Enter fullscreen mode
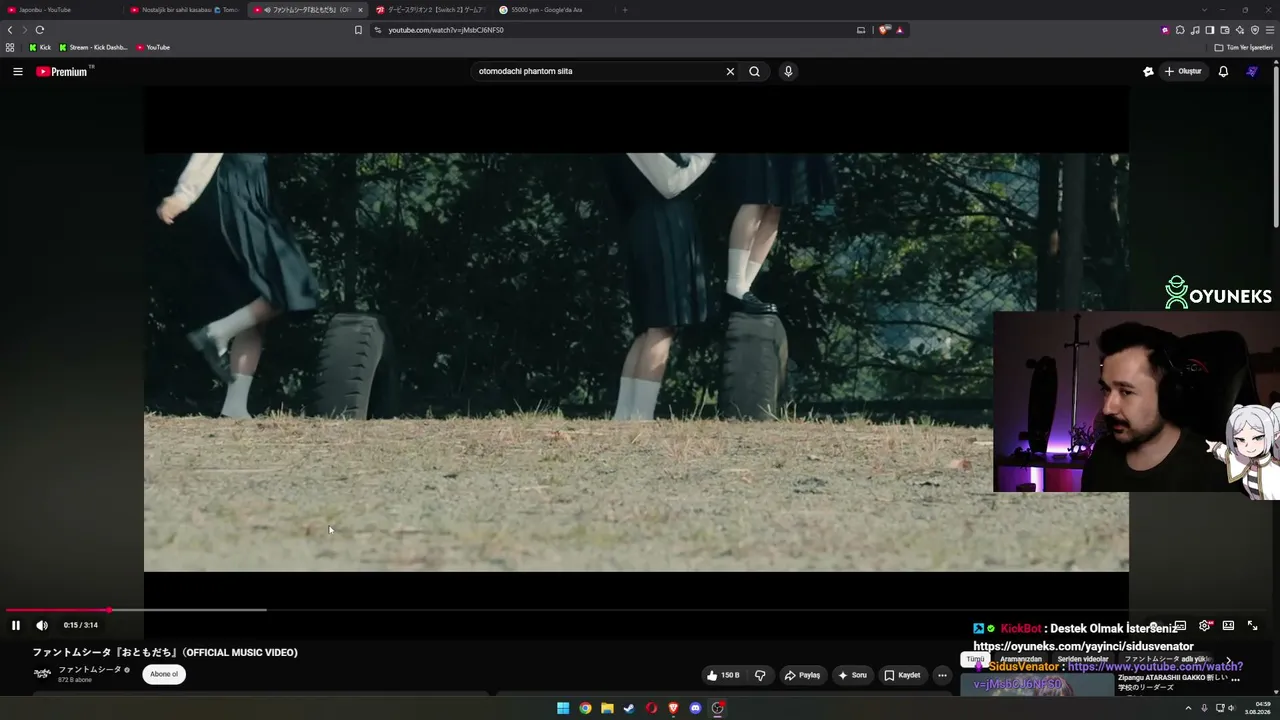The image size is (1280, 720). point(1252,625)
